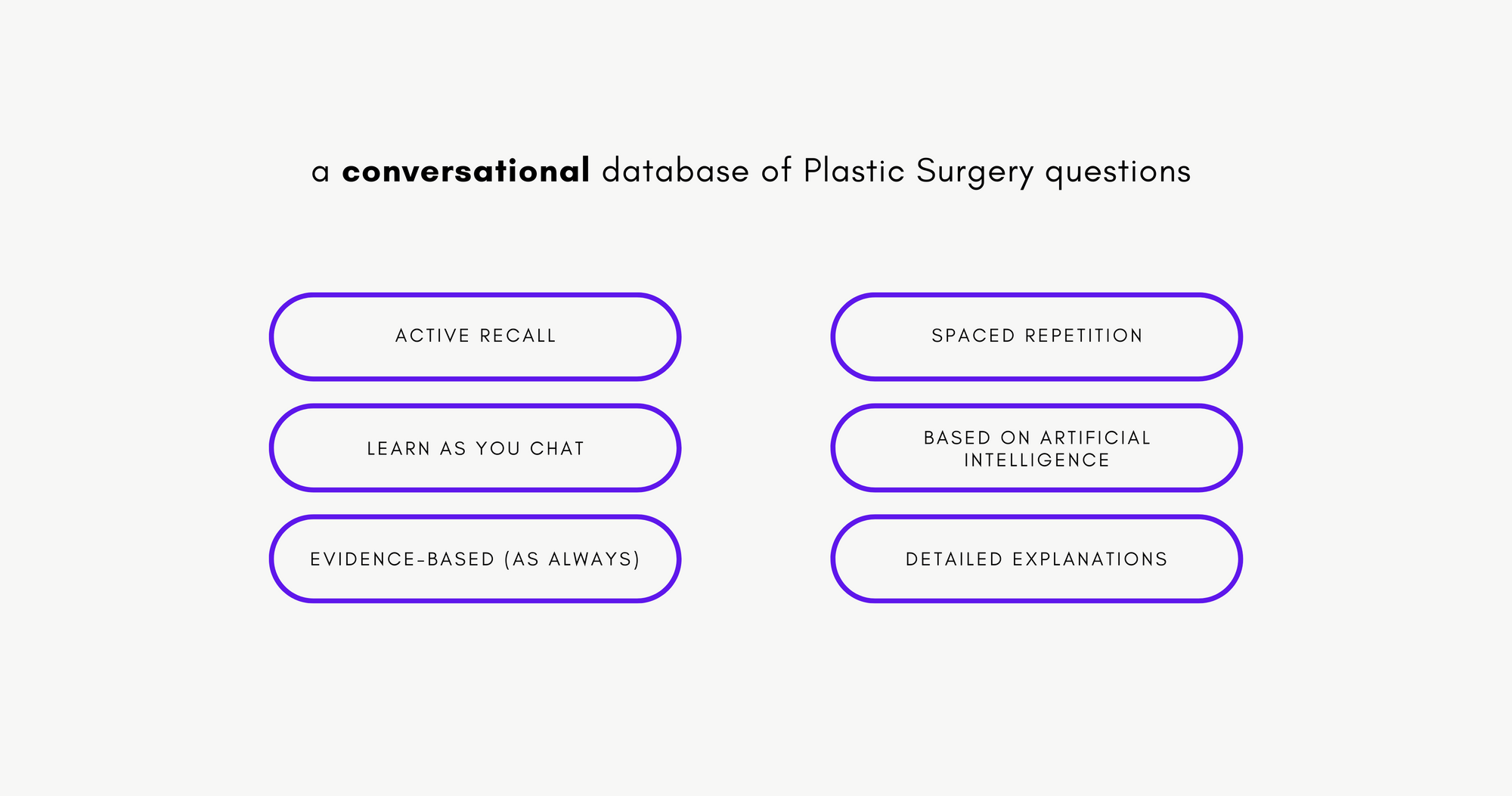Click the word DETAILED in the pill

(x=954, y=559)
